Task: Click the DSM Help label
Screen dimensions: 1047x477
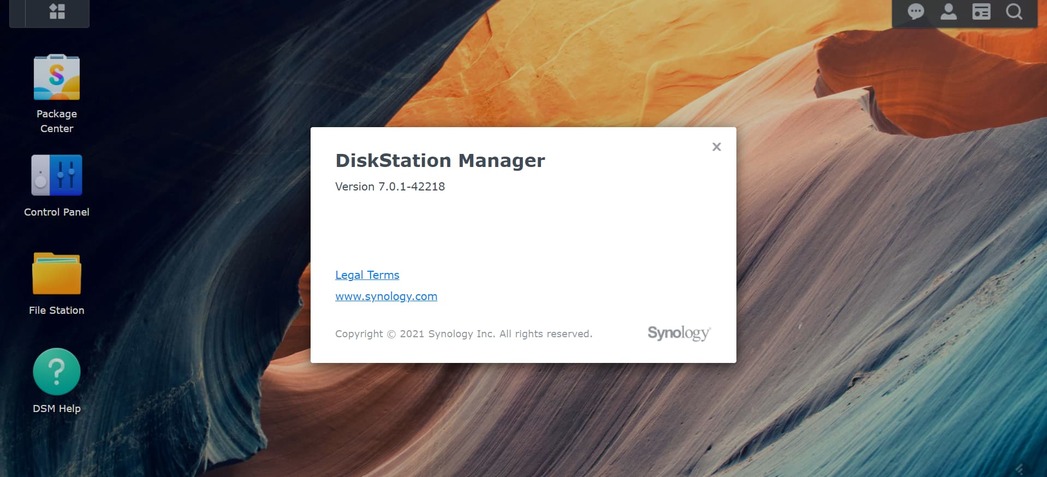Action: 57,408
